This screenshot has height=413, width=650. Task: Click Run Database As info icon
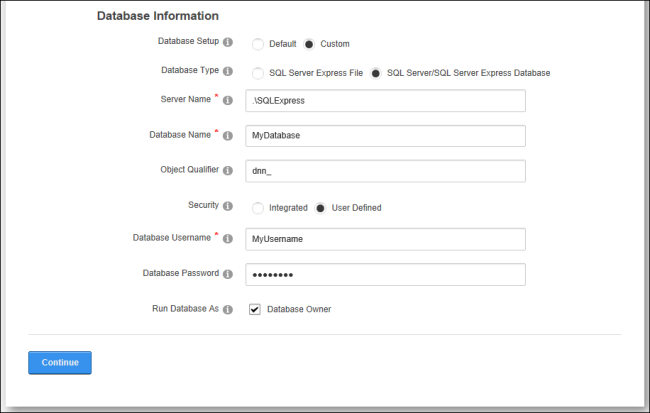pos(228,309)
